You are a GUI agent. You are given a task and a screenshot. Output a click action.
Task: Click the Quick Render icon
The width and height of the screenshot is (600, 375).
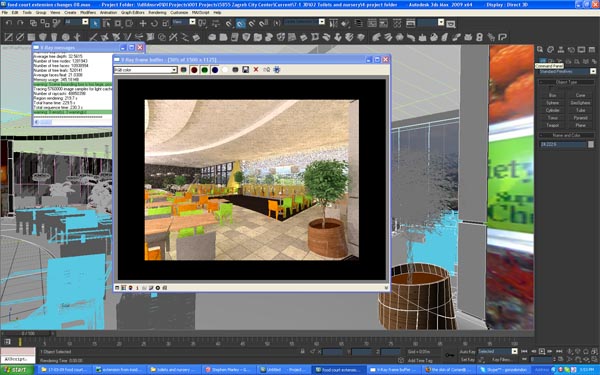click(x=452, y=24)
